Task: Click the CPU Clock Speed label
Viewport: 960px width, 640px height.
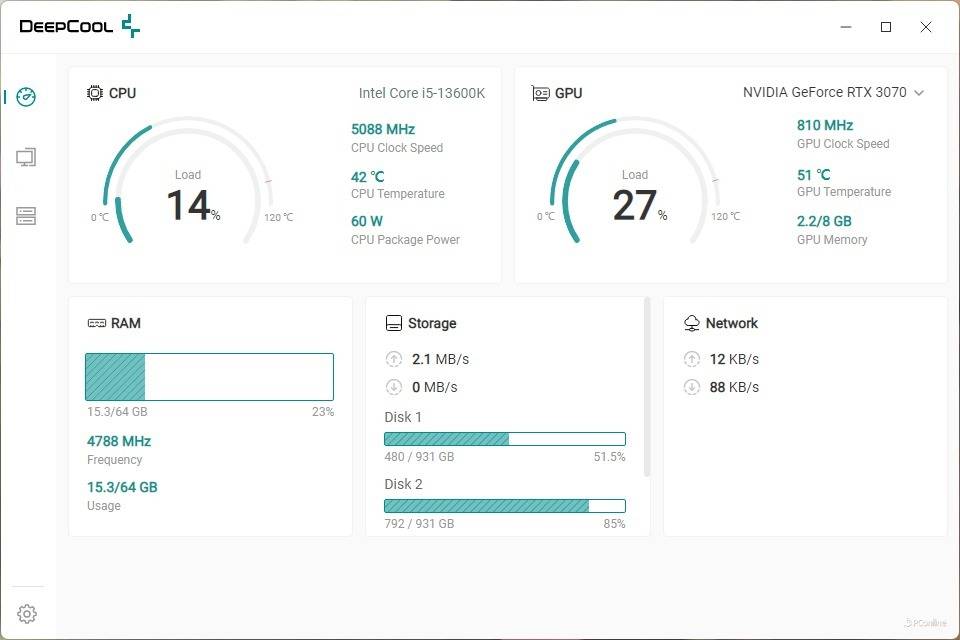Action: (x=397, y=148)
